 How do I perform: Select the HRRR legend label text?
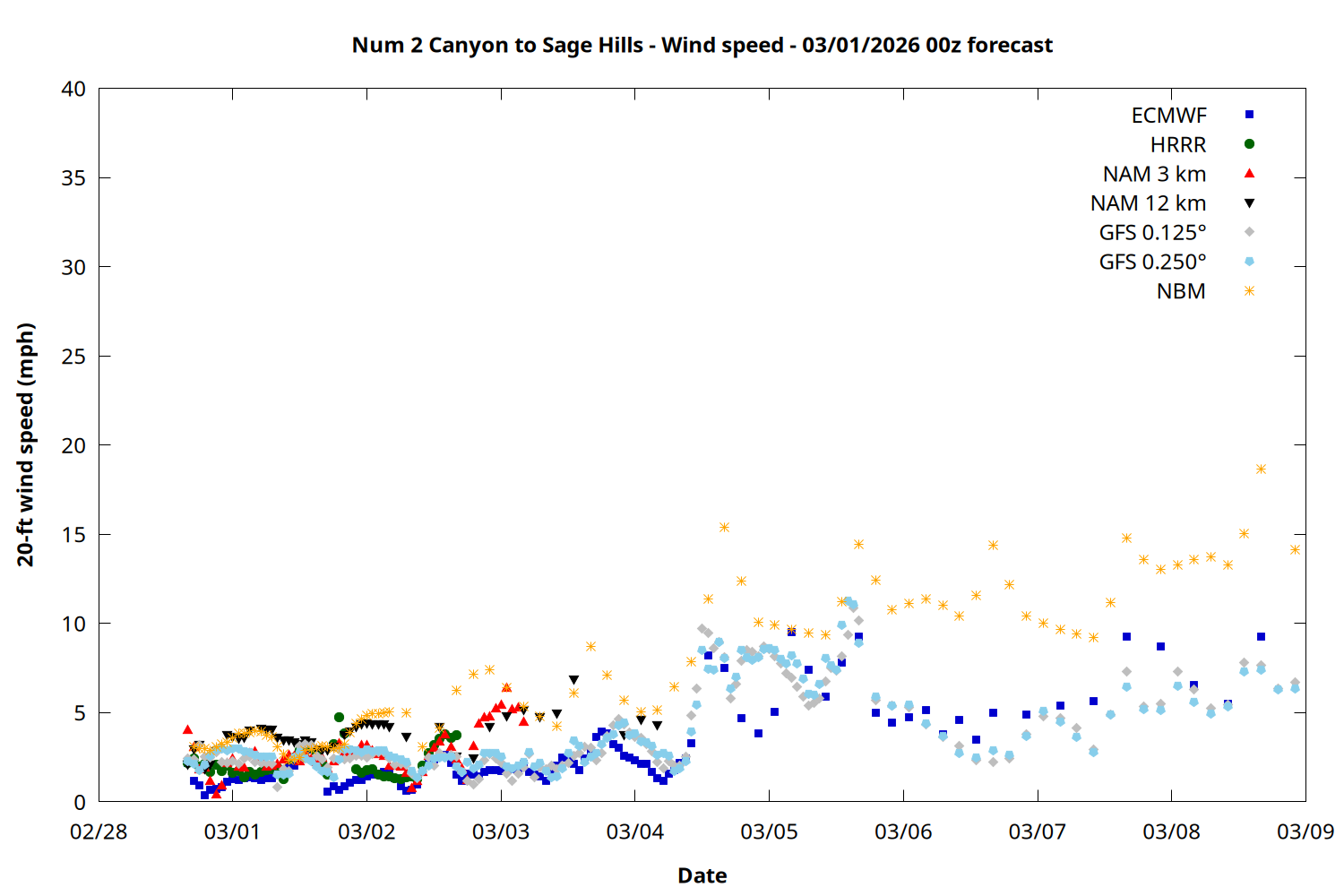click(x=1178, y=145)
